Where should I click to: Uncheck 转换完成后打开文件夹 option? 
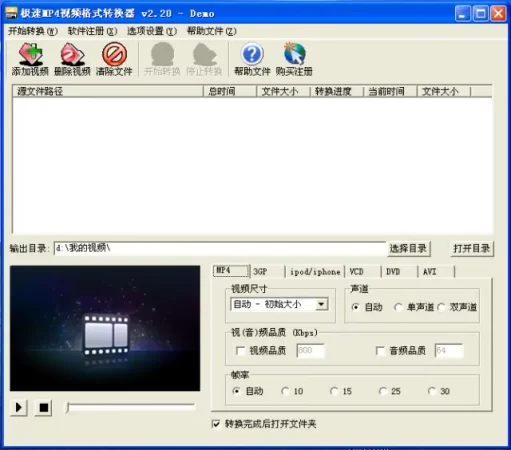pos(216,424)
